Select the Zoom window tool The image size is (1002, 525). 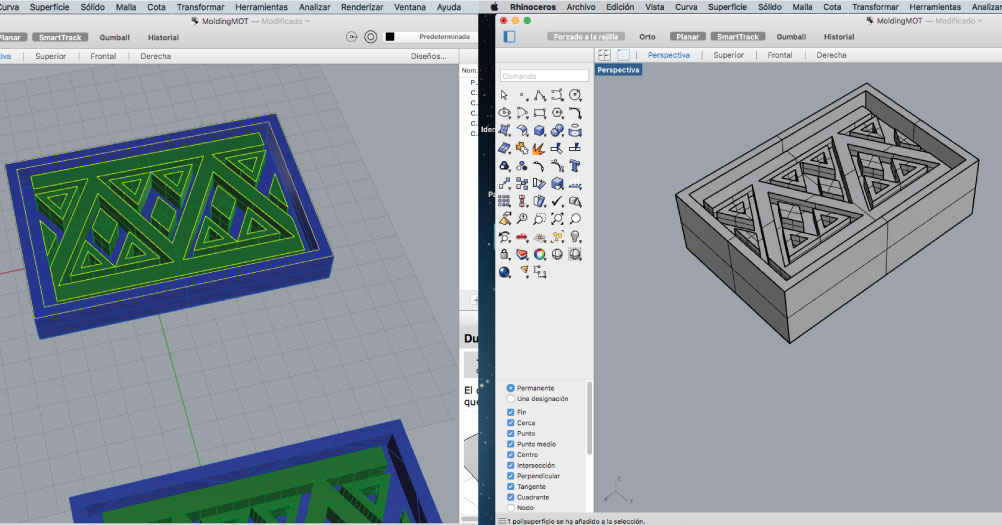(x=539, y=219)
